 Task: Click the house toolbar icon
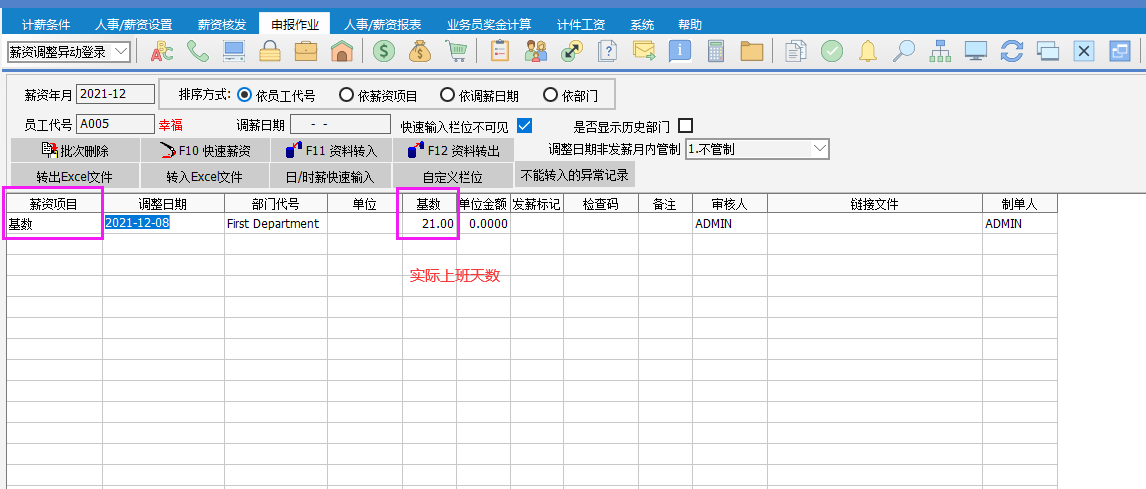pos(341,51)
